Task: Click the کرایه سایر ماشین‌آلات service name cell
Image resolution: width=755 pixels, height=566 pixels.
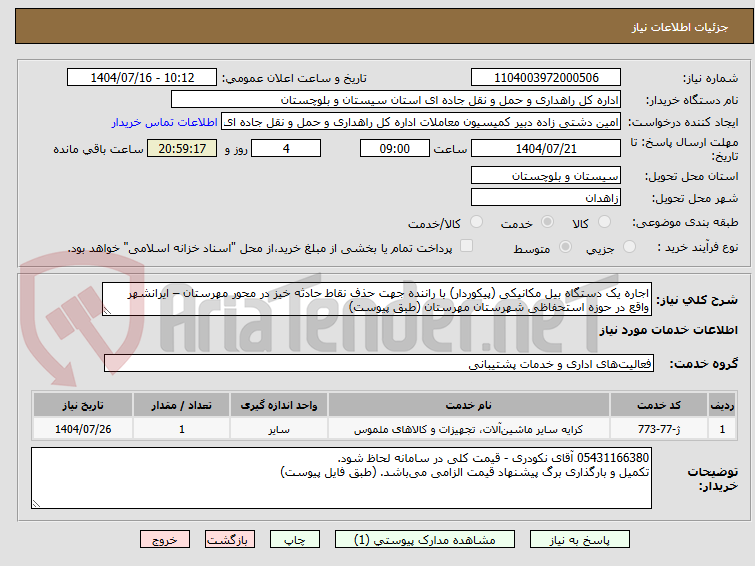Action: [469, 429]
